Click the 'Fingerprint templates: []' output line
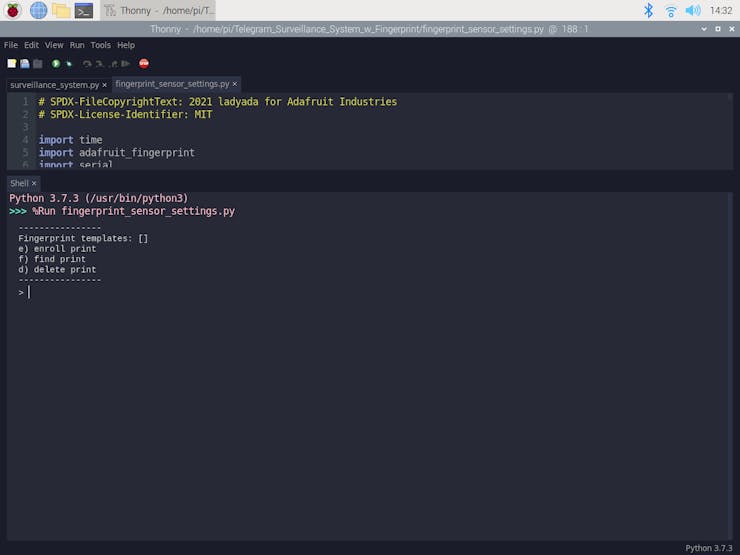The image size is (740, 555). tap(83, 238)
